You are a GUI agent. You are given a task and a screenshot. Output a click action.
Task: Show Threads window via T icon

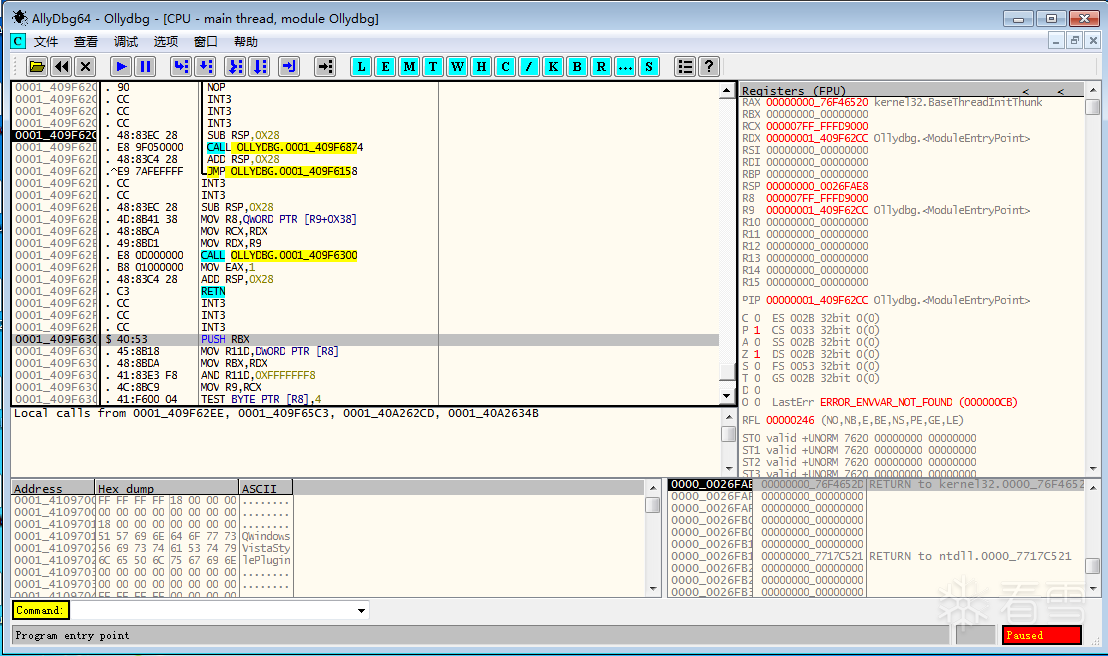(433, 67)
